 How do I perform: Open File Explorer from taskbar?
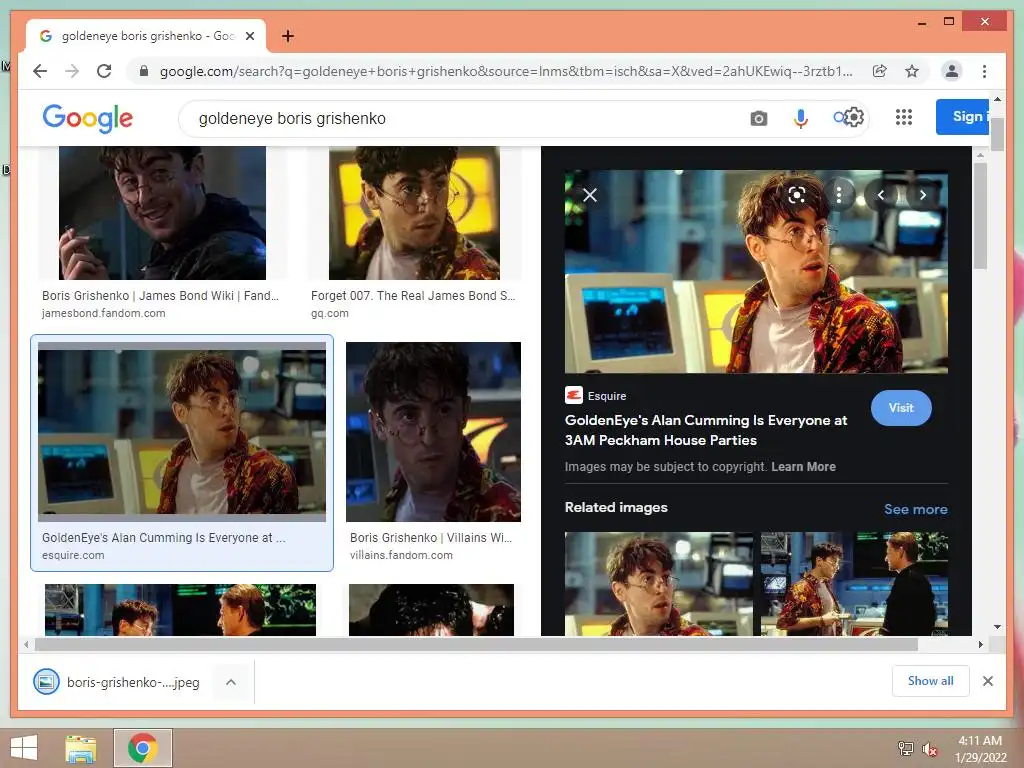(x=80, y=748)
